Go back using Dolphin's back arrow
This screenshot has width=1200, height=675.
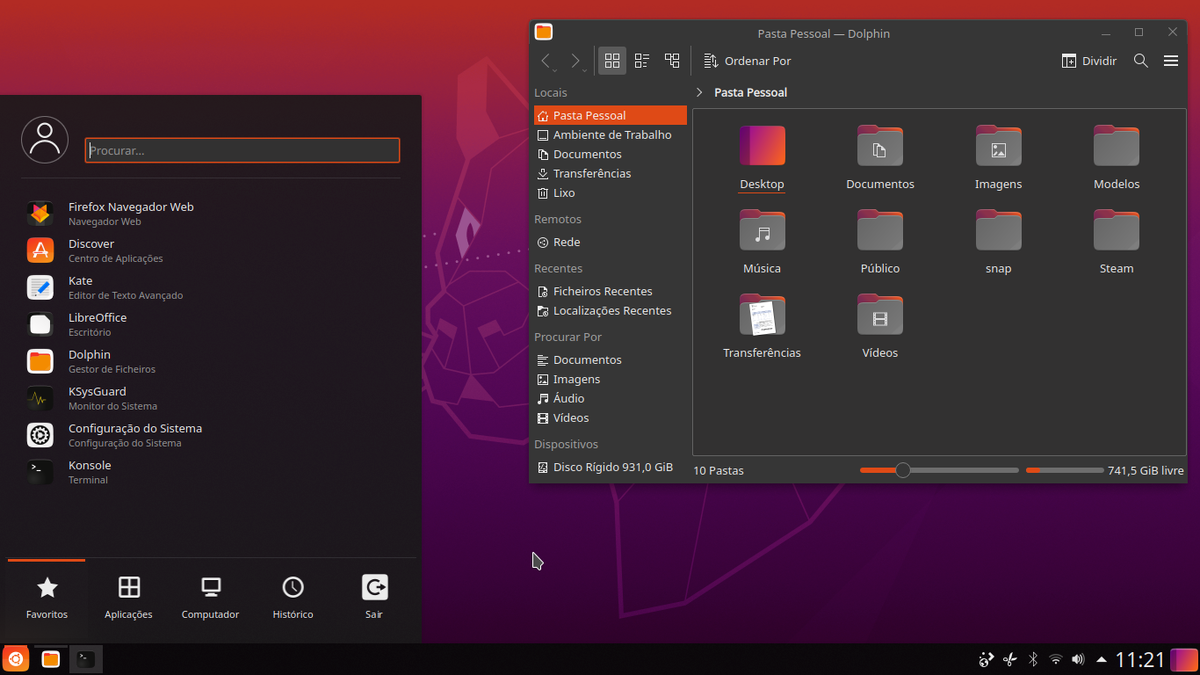click(x=546, y=60)
